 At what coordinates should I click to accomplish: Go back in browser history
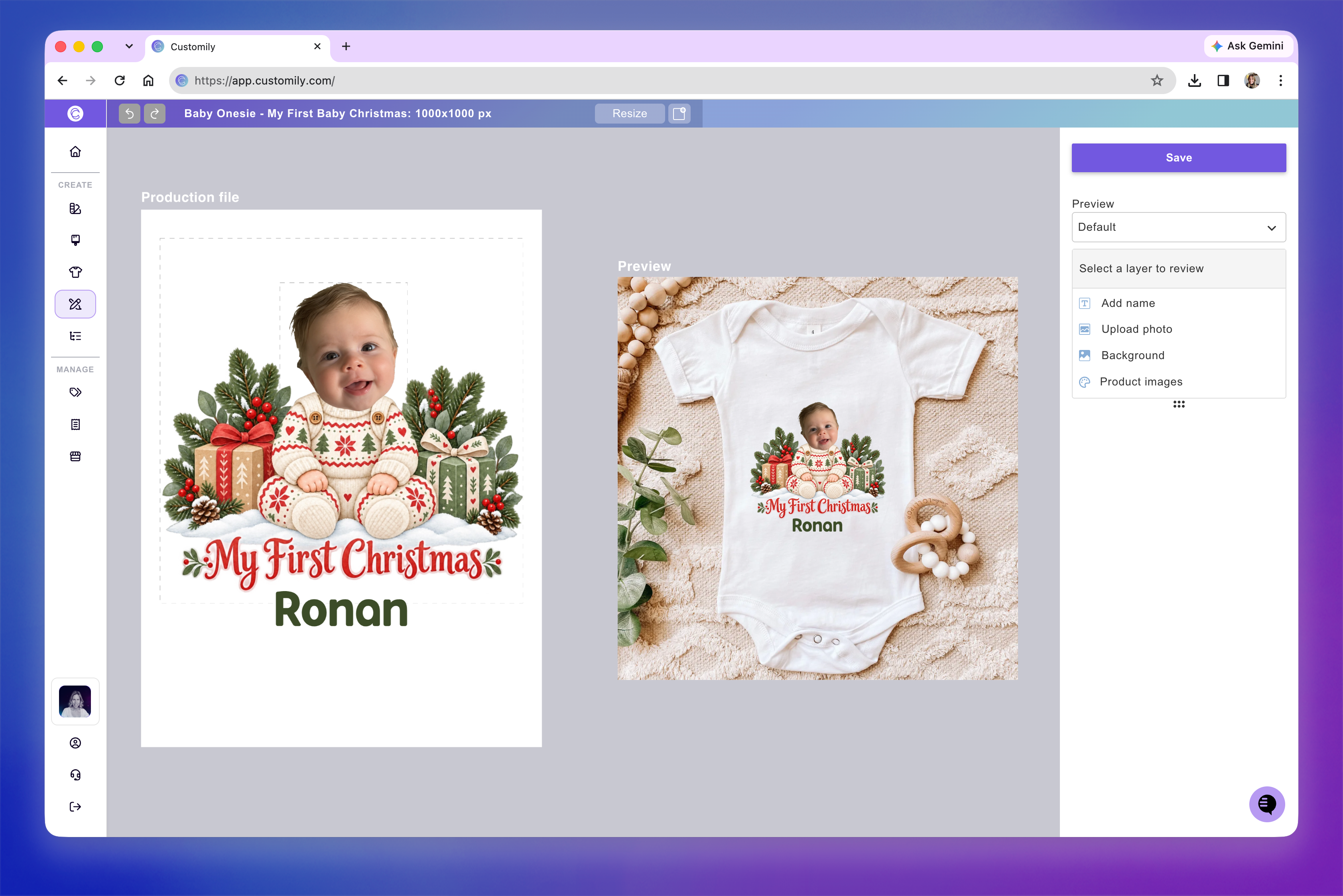pos(62,81)
